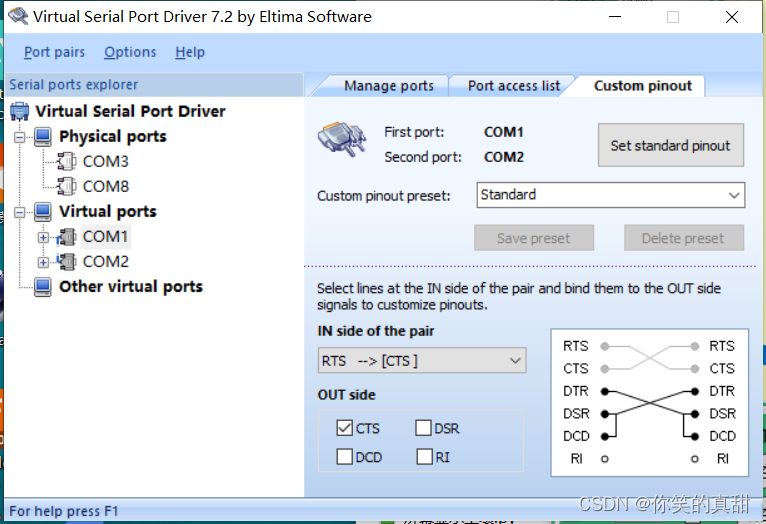The image size is (766, 524).
Task: Select COM1 label under Virtual ports
Action: click(105, 236)
